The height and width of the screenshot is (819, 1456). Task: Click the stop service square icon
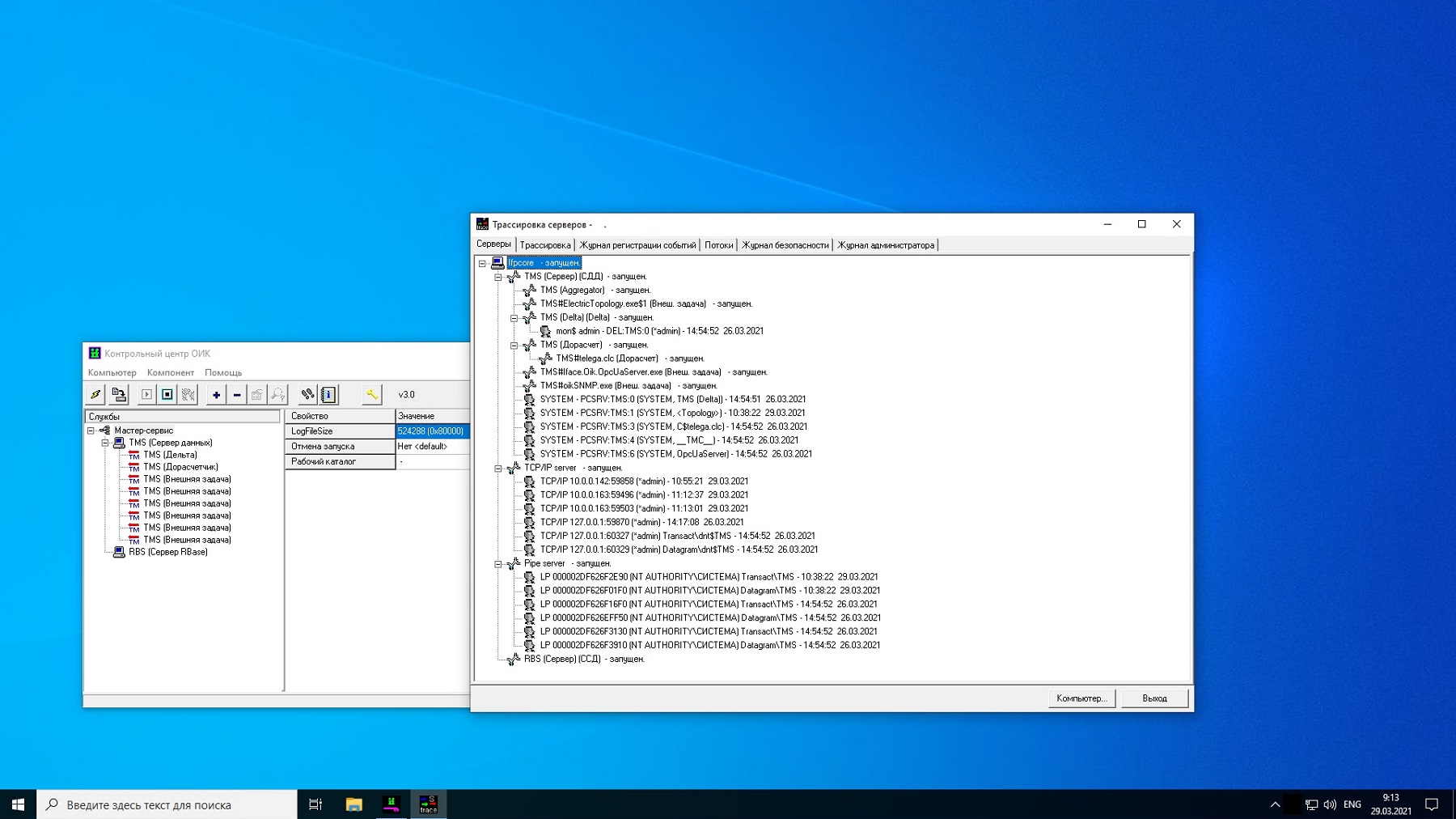pos(167,395)
